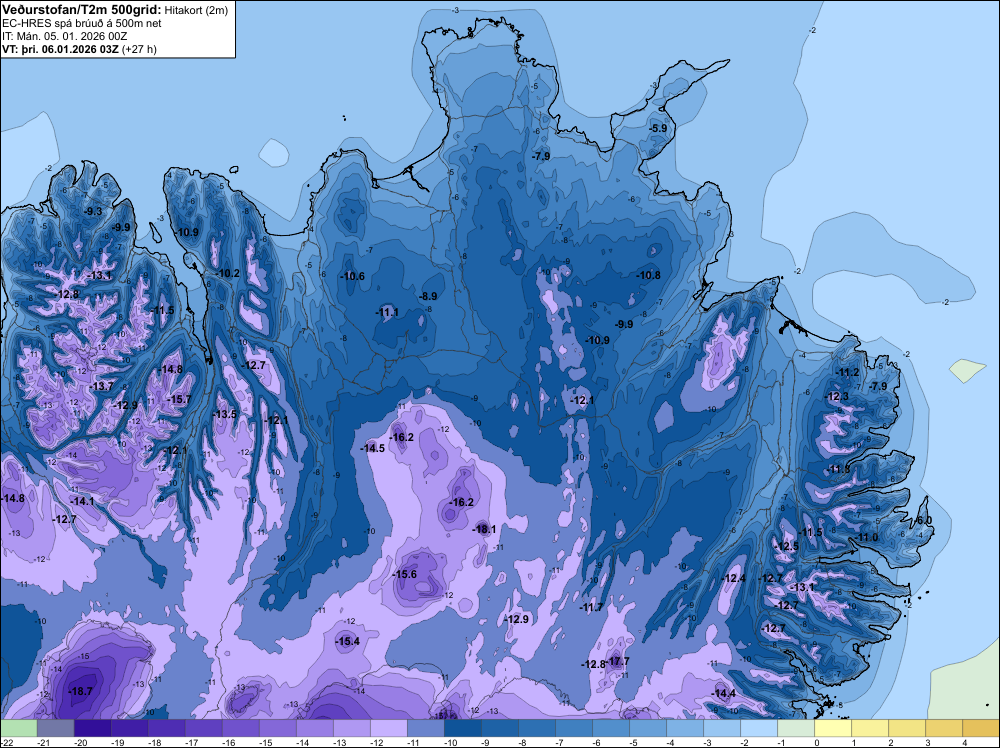This screenshot has height=748, width=1000.
Task: Pick the -15 purple legend swatch
Action: click(x=277, y=728)
